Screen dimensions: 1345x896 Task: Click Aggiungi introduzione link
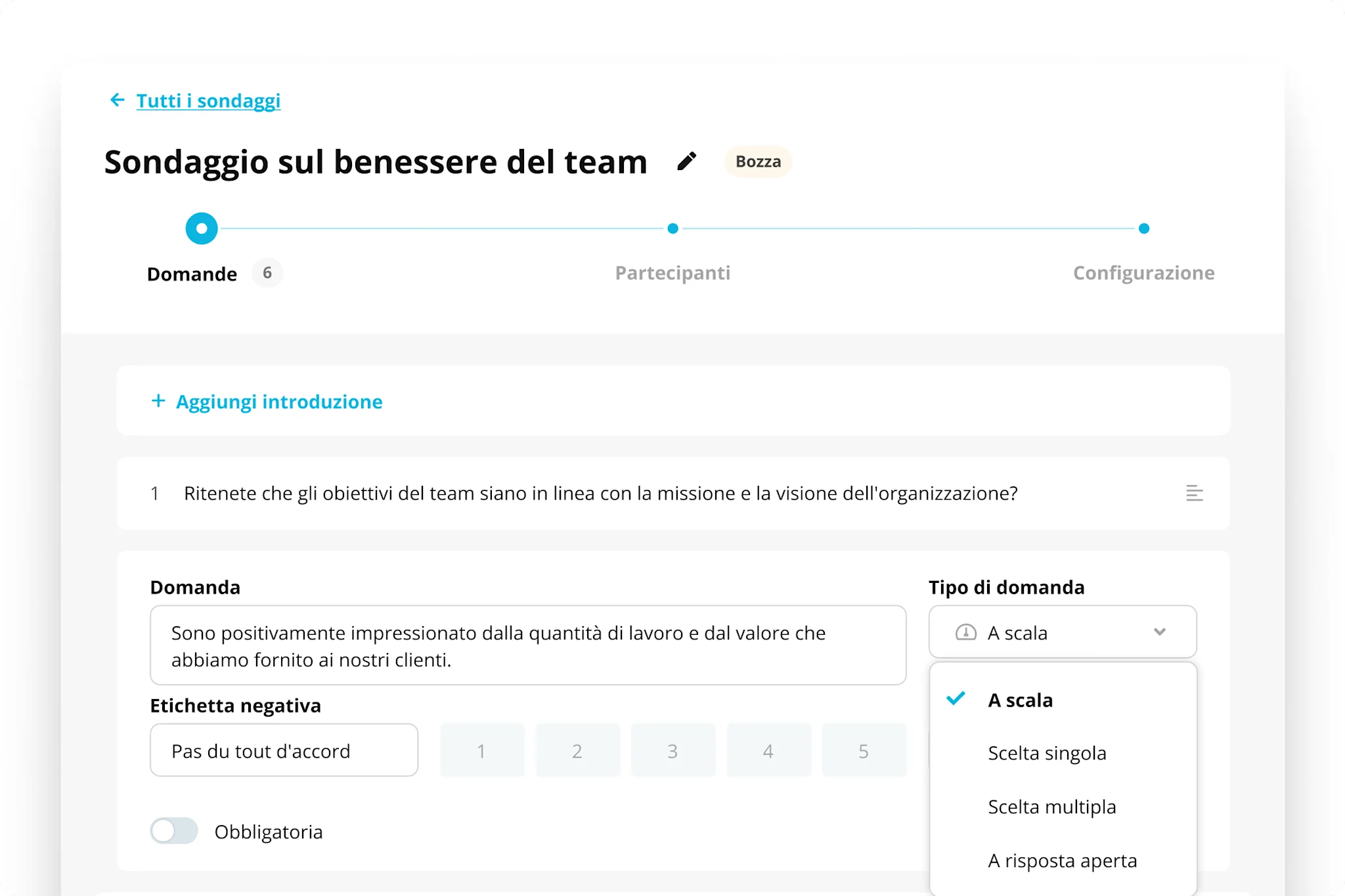point(279,402)
